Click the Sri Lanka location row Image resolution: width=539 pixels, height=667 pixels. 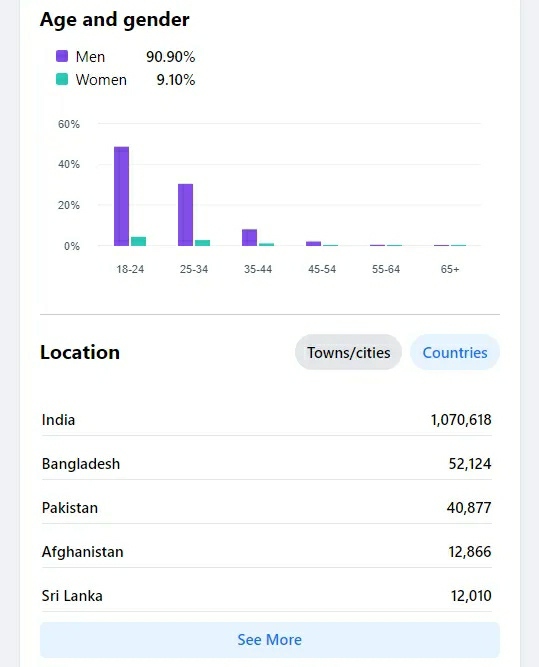[267, 596]
